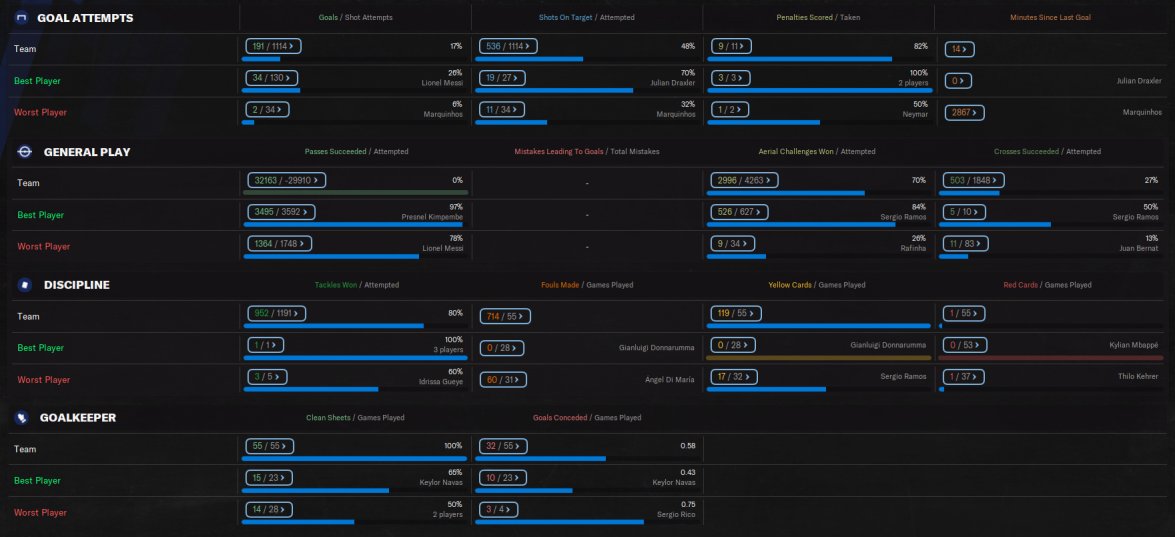Open worst player goals 2 / 34

[x=267, y=110]
